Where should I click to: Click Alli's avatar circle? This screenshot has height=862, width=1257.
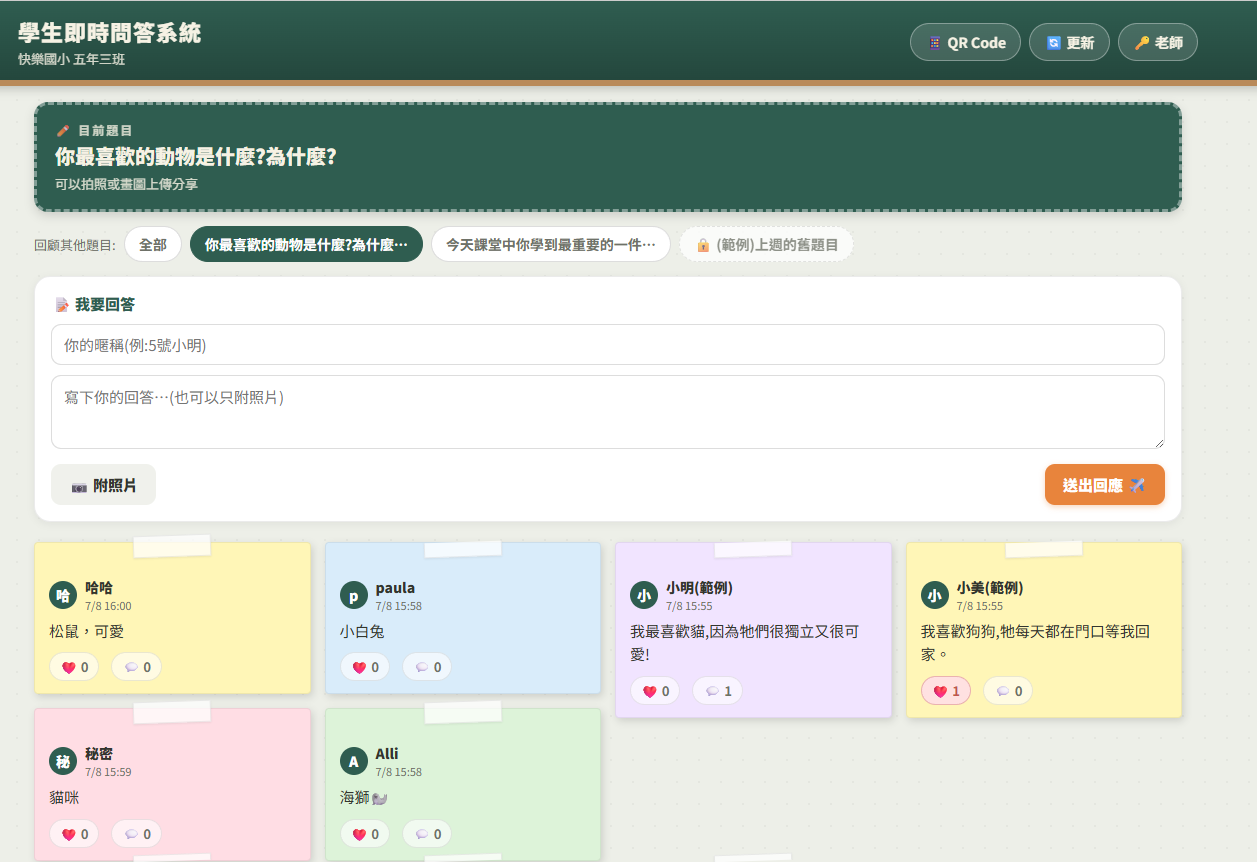[353, 761]
